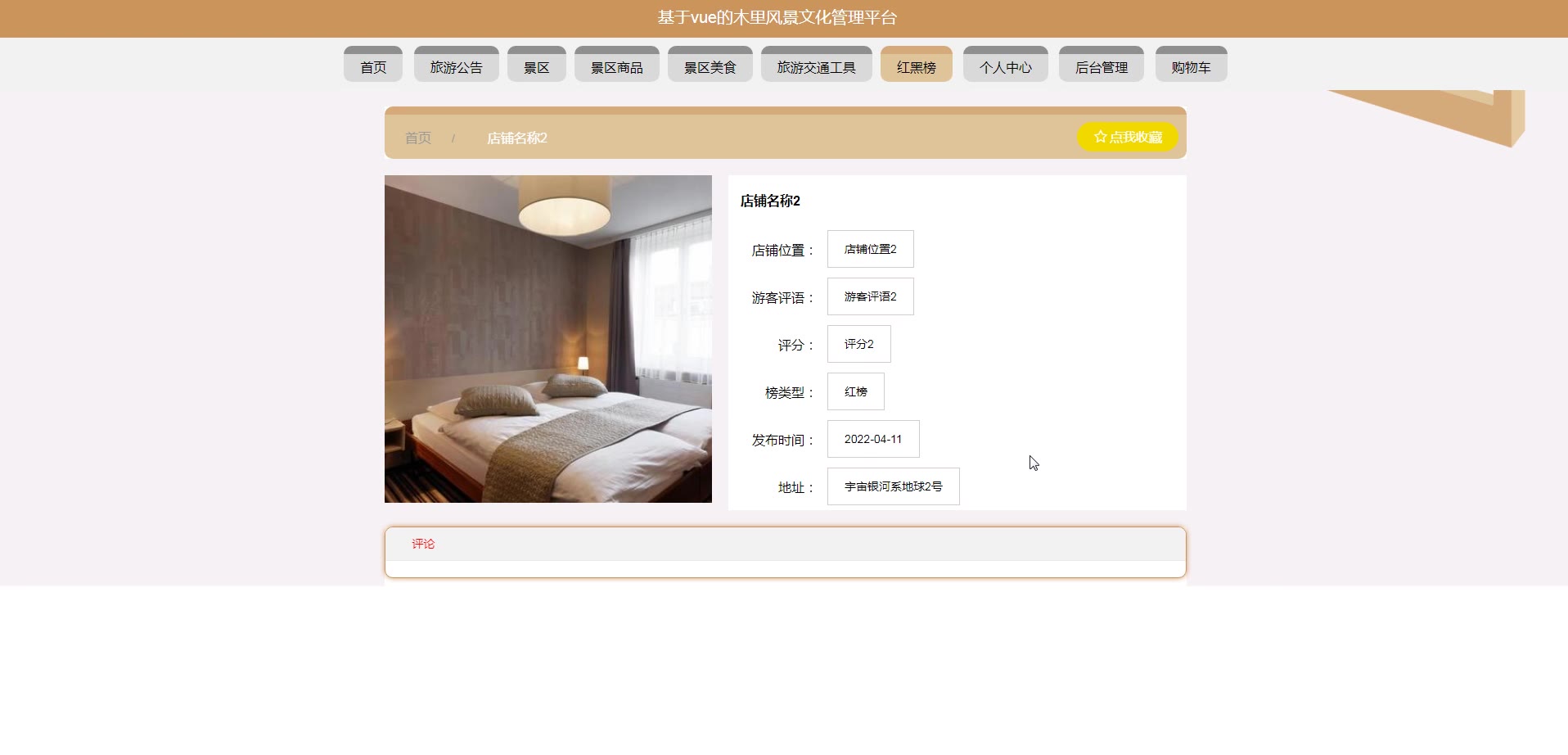Screen dimensions: 1568x755
Task: Click the 榜类型： label
Action: click(790, 393)
